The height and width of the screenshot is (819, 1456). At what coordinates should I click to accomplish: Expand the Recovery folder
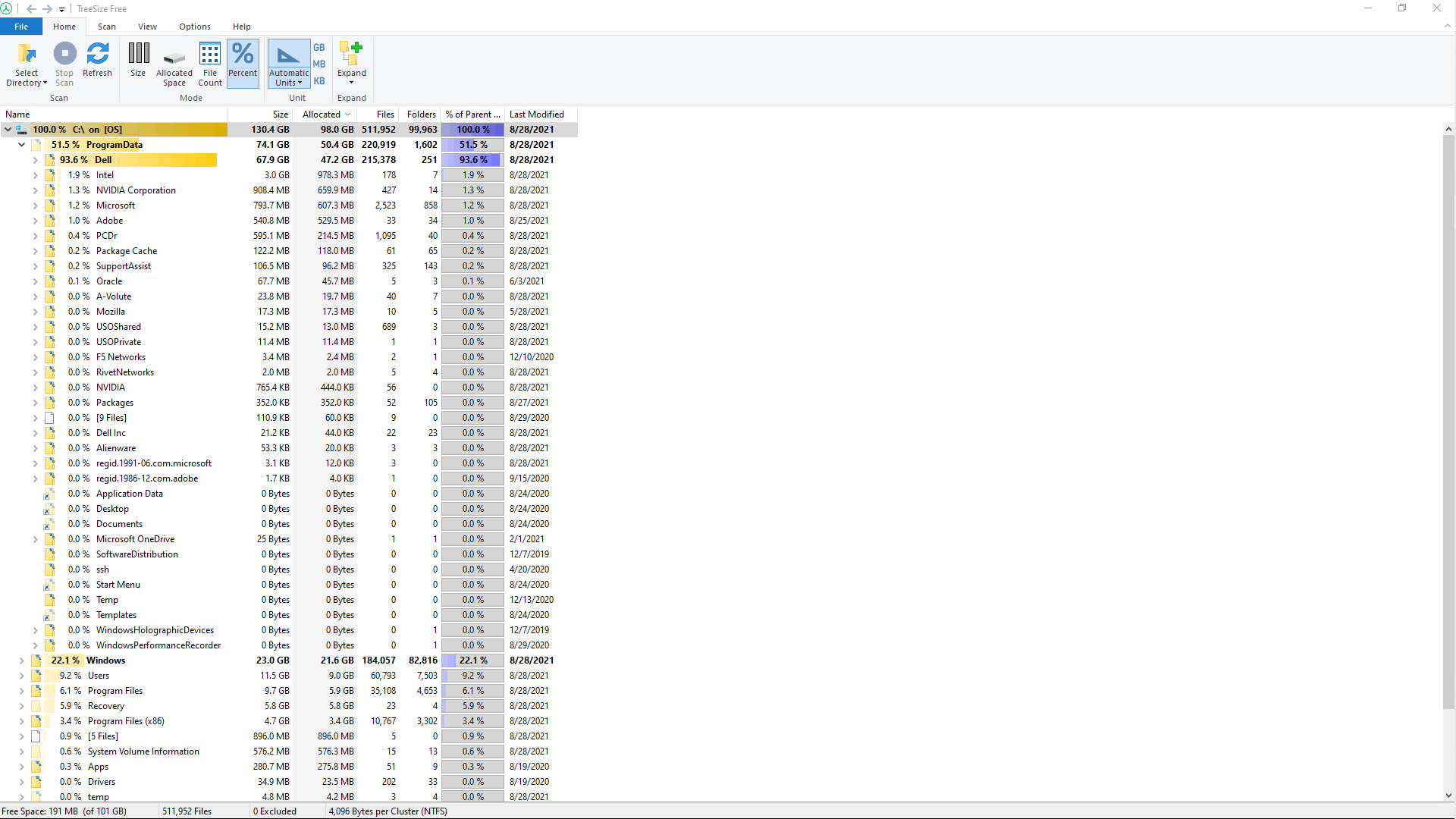point(21,706)
